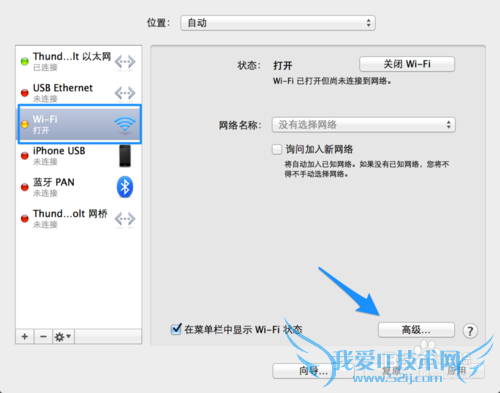Screen dimensions: 500x393
Task: Open the 网络名称 network dropdown
Action: click(x=364, y=125)
